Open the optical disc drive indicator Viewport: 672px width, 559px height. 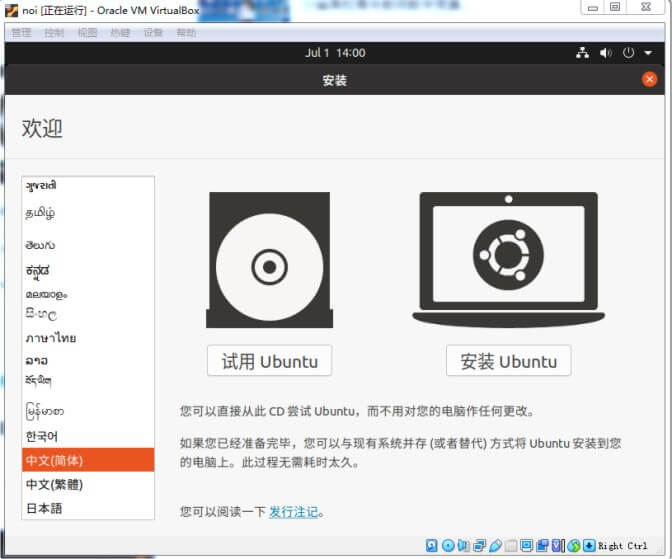(448, 545)
